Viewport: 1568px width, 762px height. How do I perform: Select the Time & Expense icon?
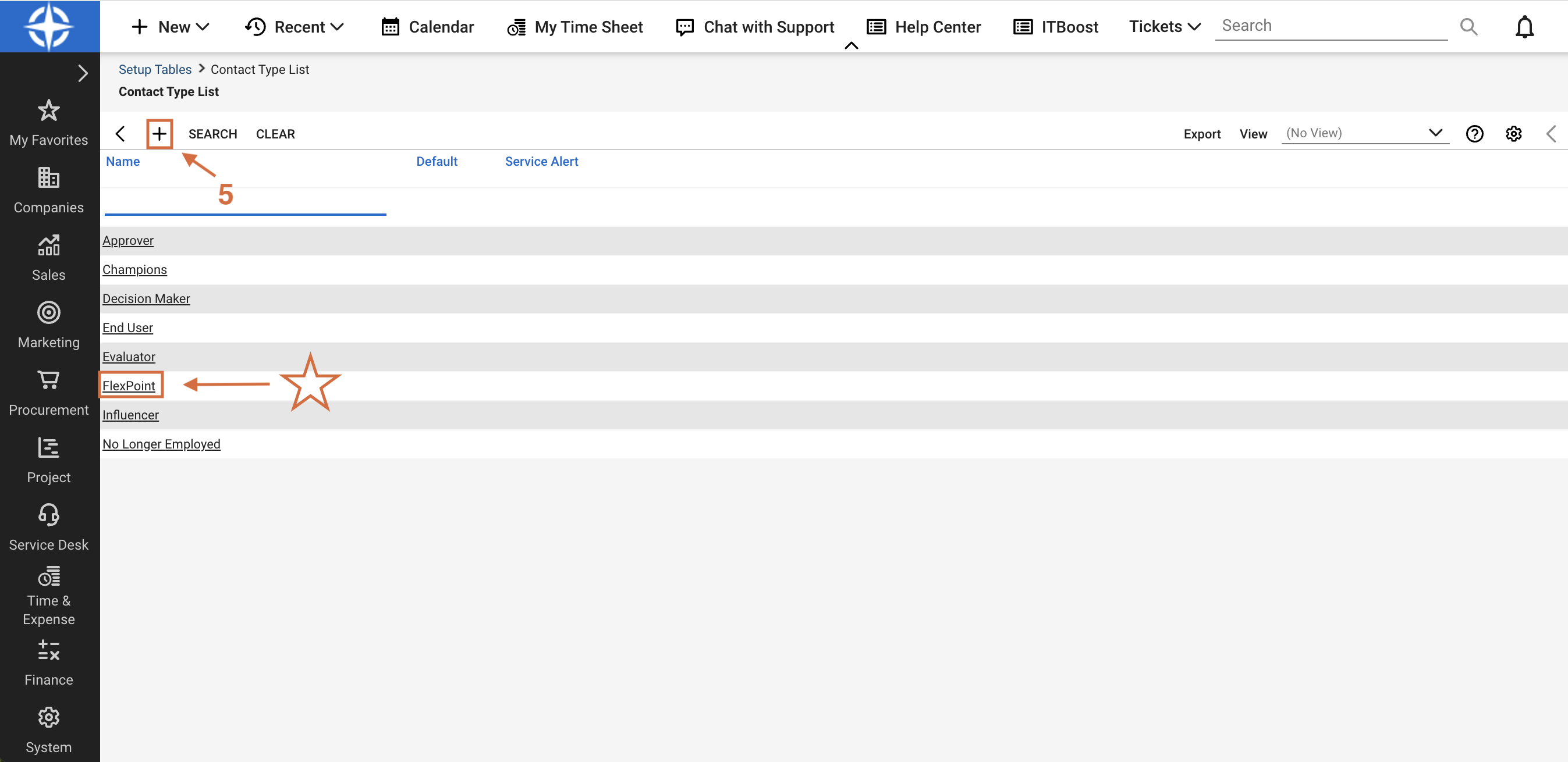coord(48,576)
